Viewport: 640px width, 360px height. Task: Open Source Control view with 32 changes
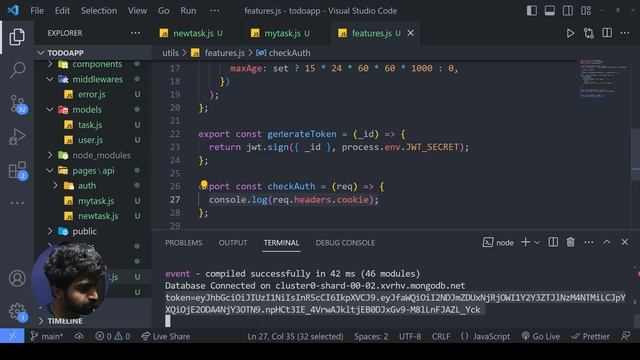(18, 104)
